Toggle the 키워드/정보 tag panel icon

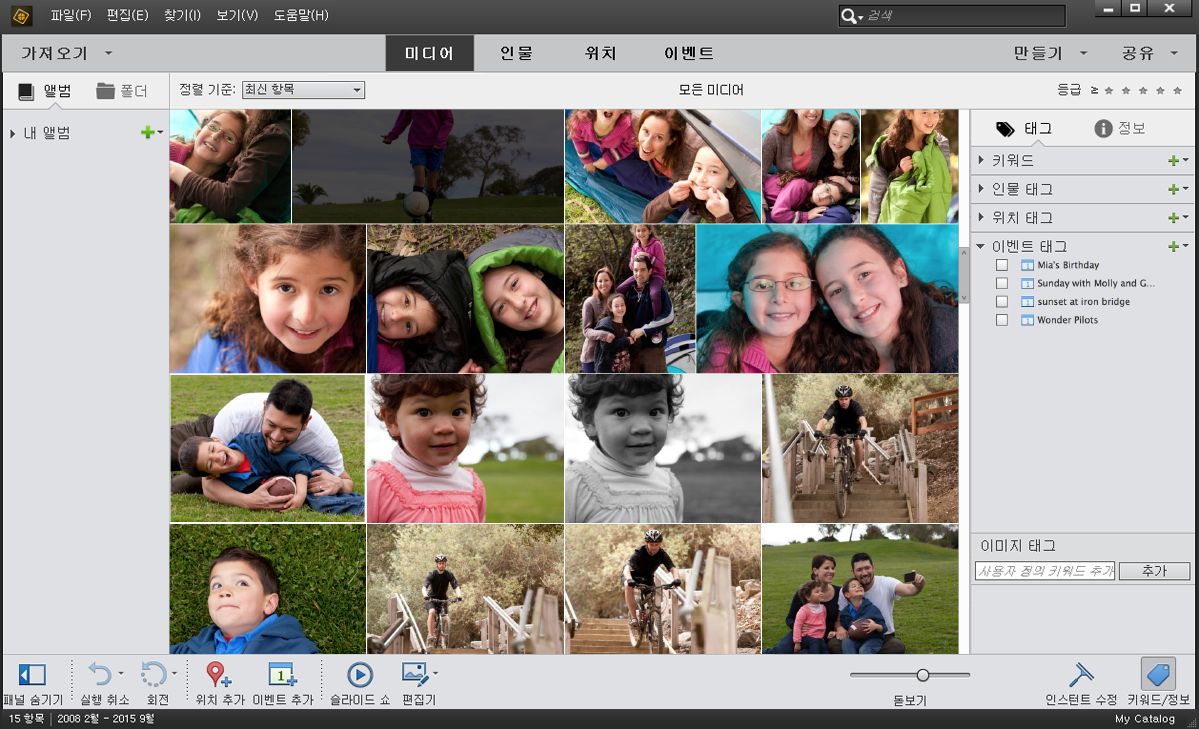[1158, 674]
